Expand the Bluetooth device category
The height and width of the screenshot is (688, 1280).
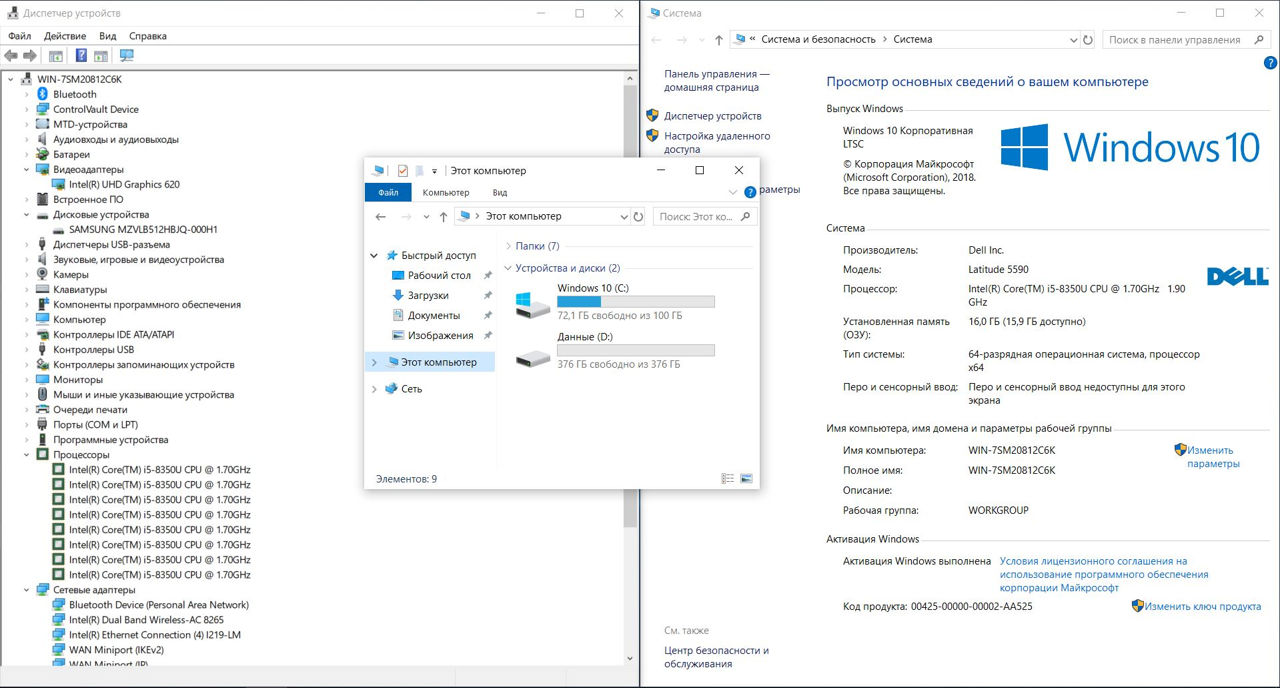(27, 94)
